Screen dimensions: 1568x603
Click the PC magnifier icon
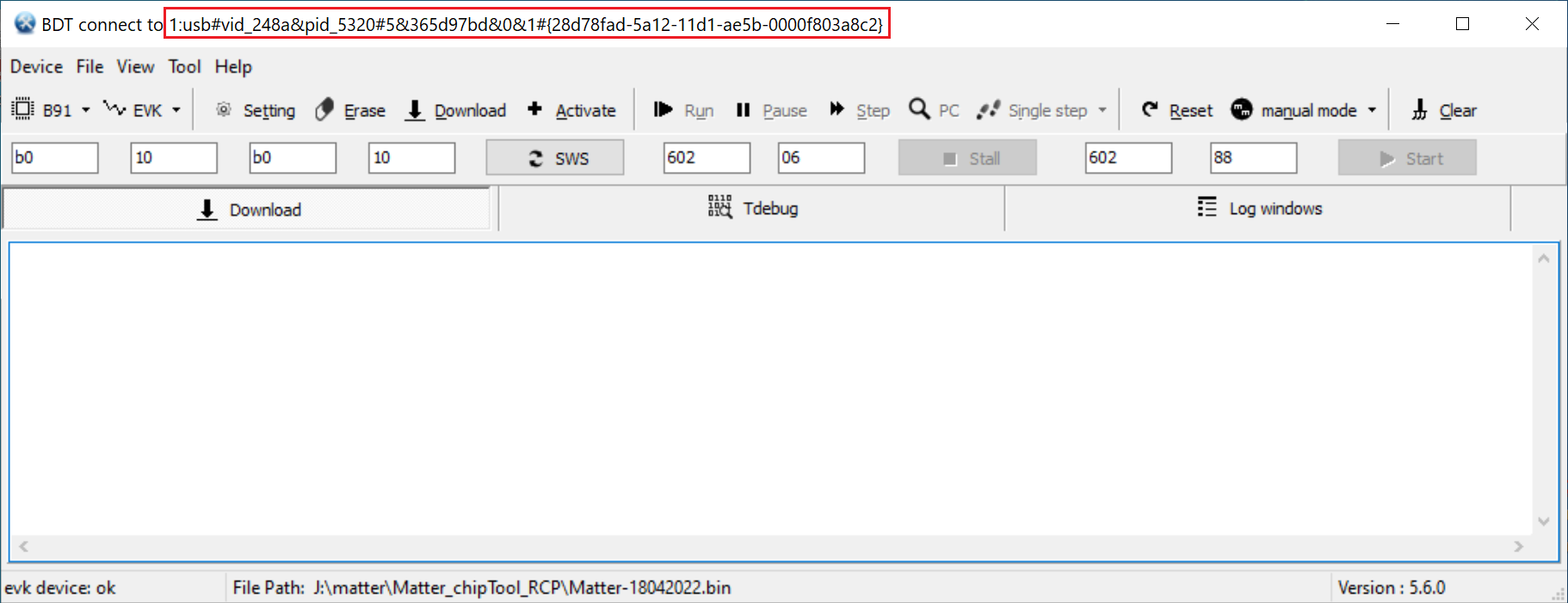click(919, 109)
